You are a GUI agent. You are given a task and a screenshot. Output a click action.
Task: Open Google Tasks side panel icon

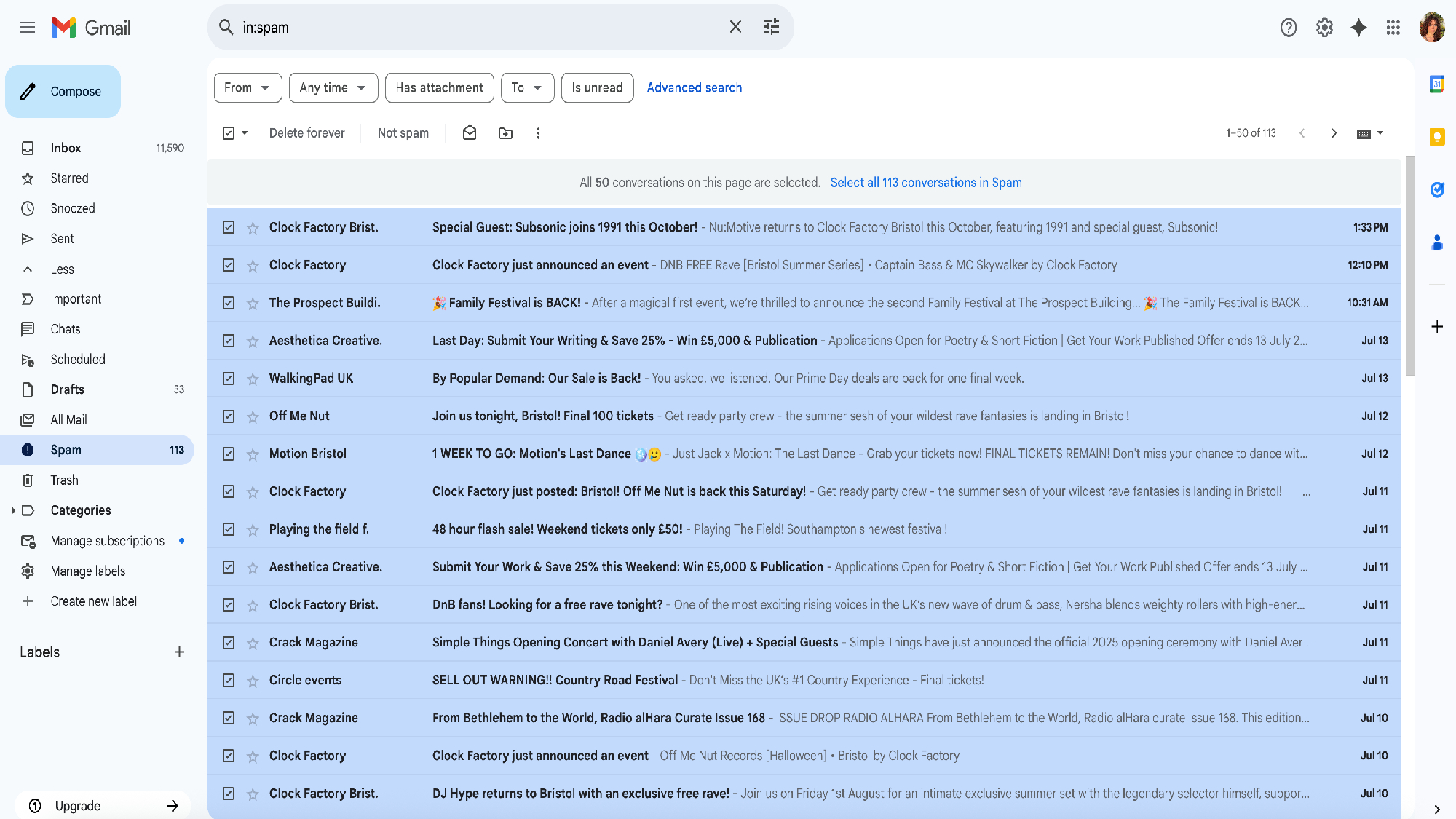pyautogui.click(x=1436, y=190)
